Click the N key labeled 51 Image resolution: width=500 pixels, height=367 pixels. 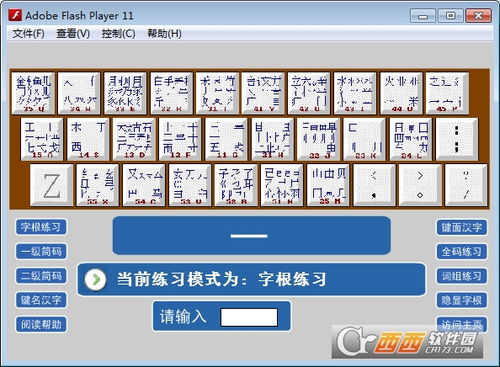[x=282, y=185]
